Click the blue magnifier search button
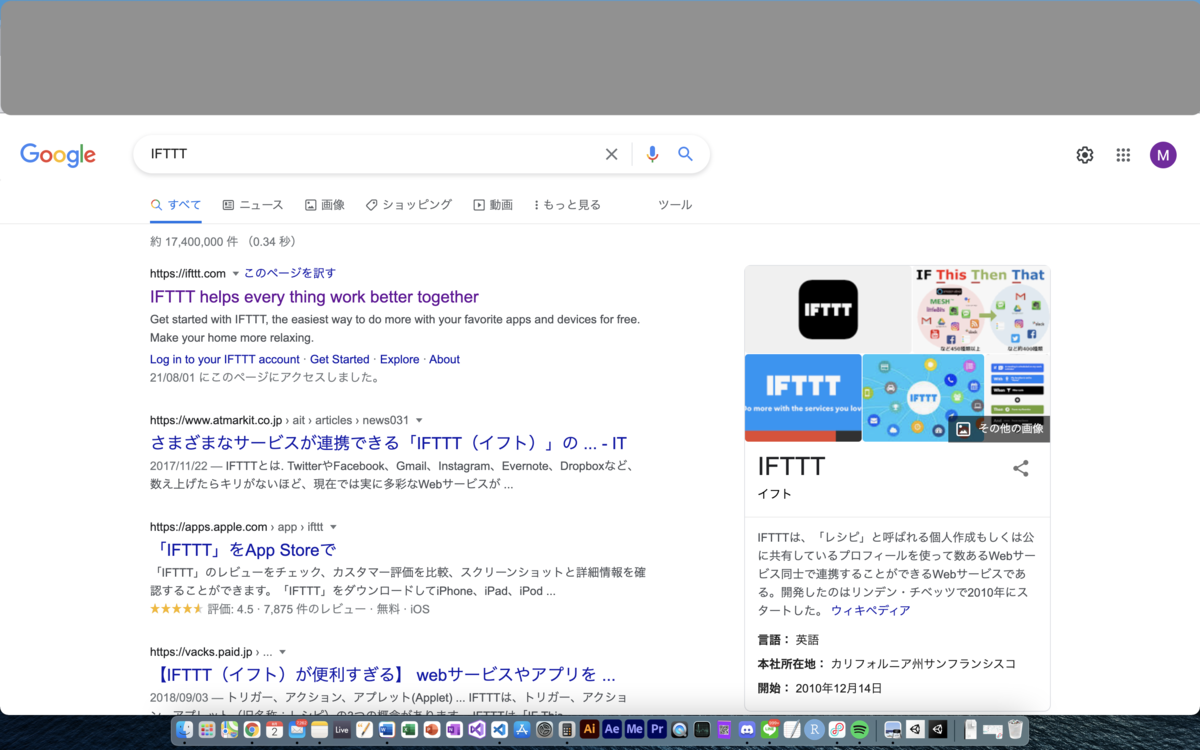 685,154
